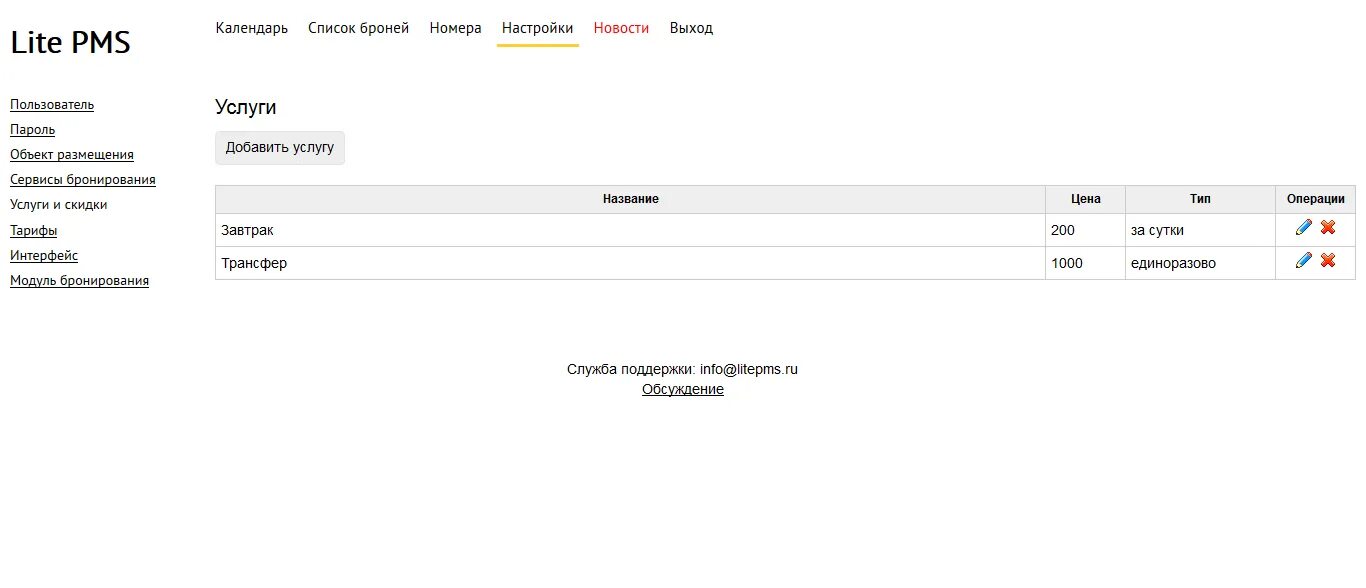Open the Тарифы link
Screen dimensions: 1366x588
(34, 230)
